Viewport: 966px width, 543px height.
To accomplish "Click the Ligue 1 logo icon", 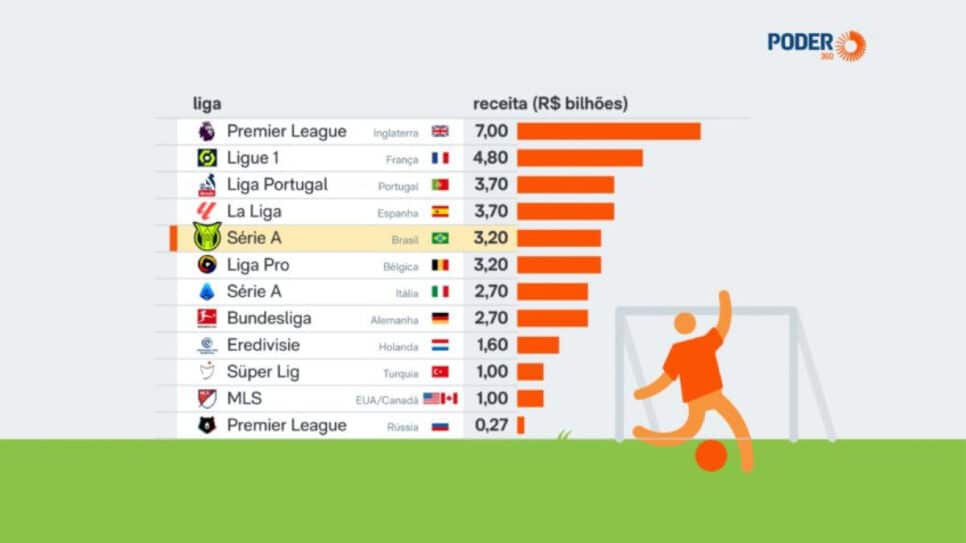I will click(x=207, y=158).
